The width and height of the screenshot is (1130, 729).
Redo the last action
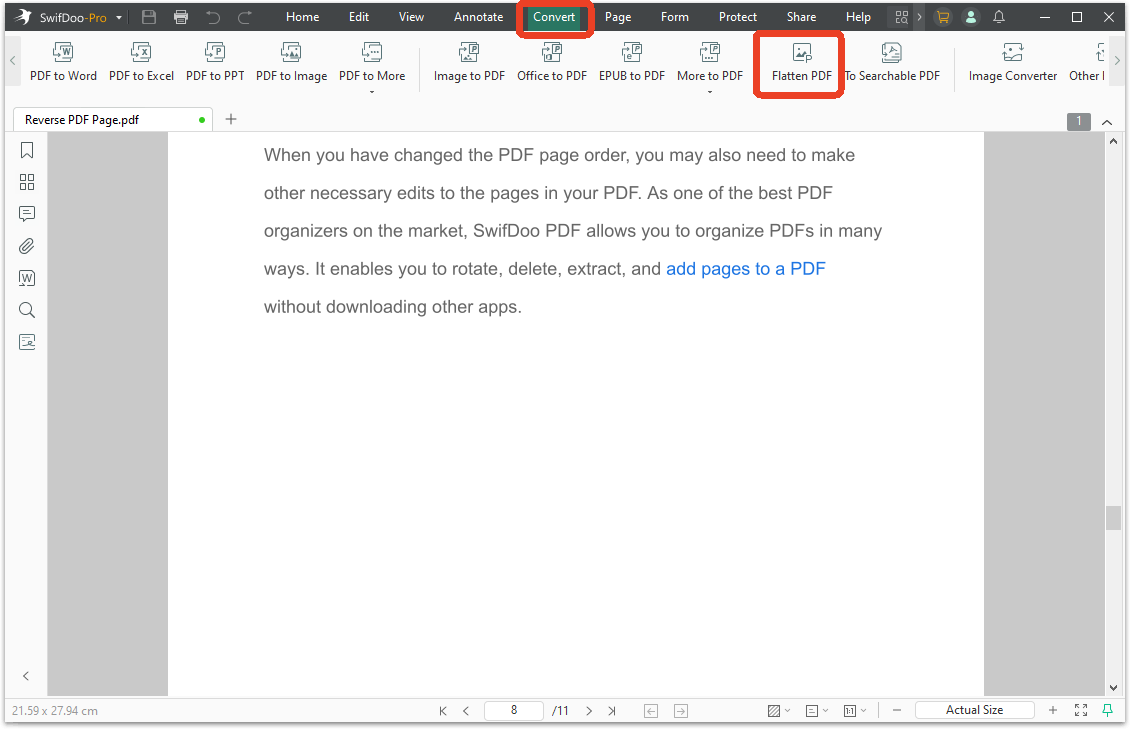coord(244,17)
